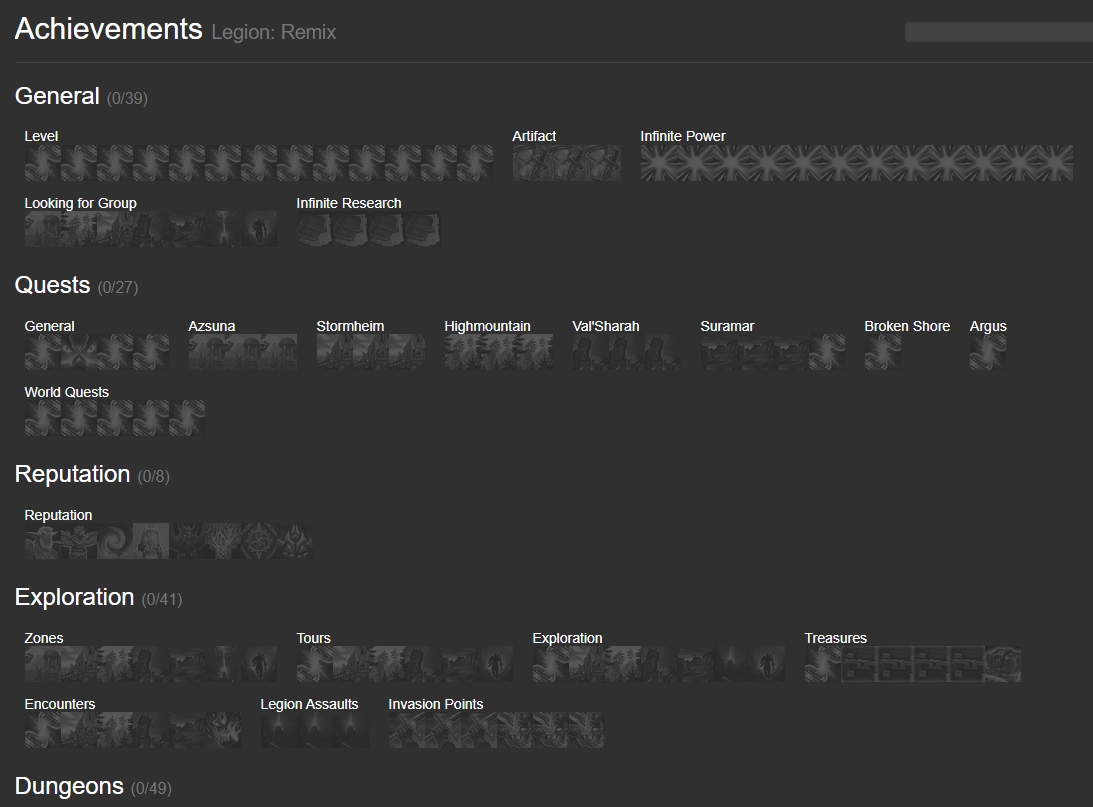Open the first Artifact achievement icon
1093x807 pixels.
tap(531, 162)
